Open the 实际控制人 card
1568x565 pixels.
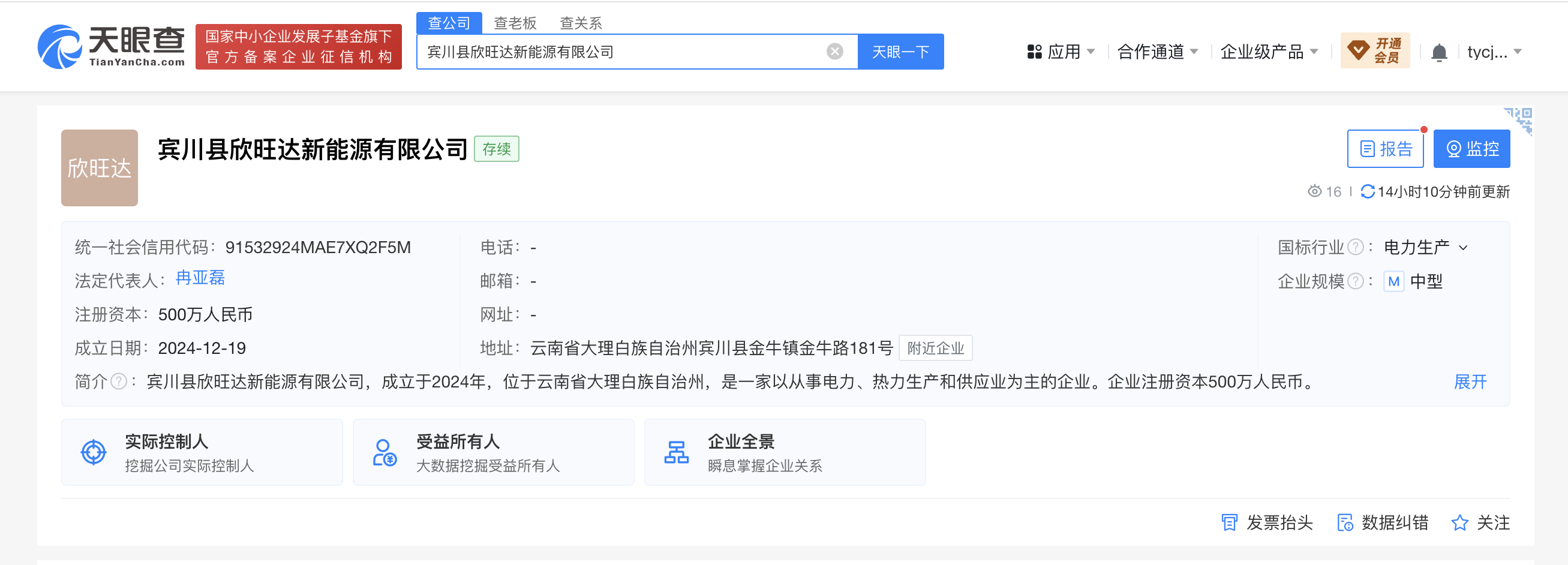click(202, 452)
